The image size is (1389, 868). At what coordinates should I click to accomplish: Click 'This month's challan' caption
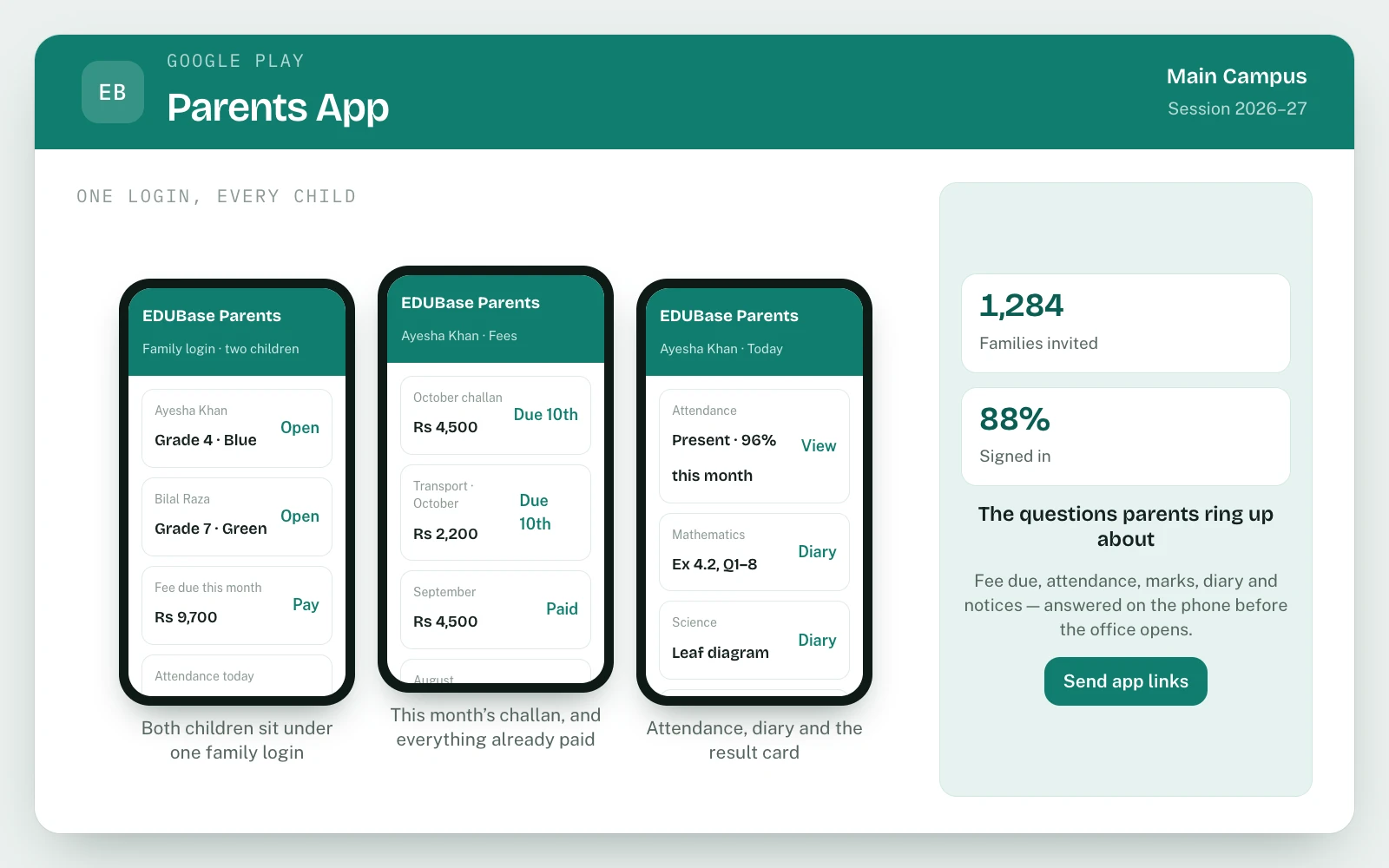[496, 727]
